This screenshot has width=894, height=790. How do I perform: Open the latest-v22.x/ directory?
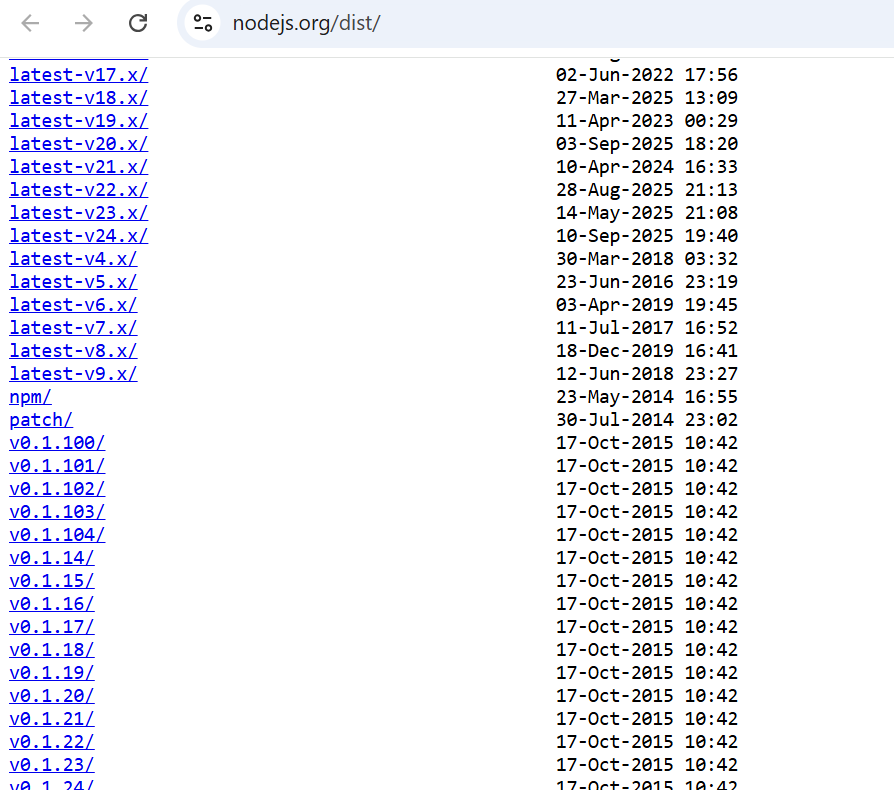click(x=79, y=190)
